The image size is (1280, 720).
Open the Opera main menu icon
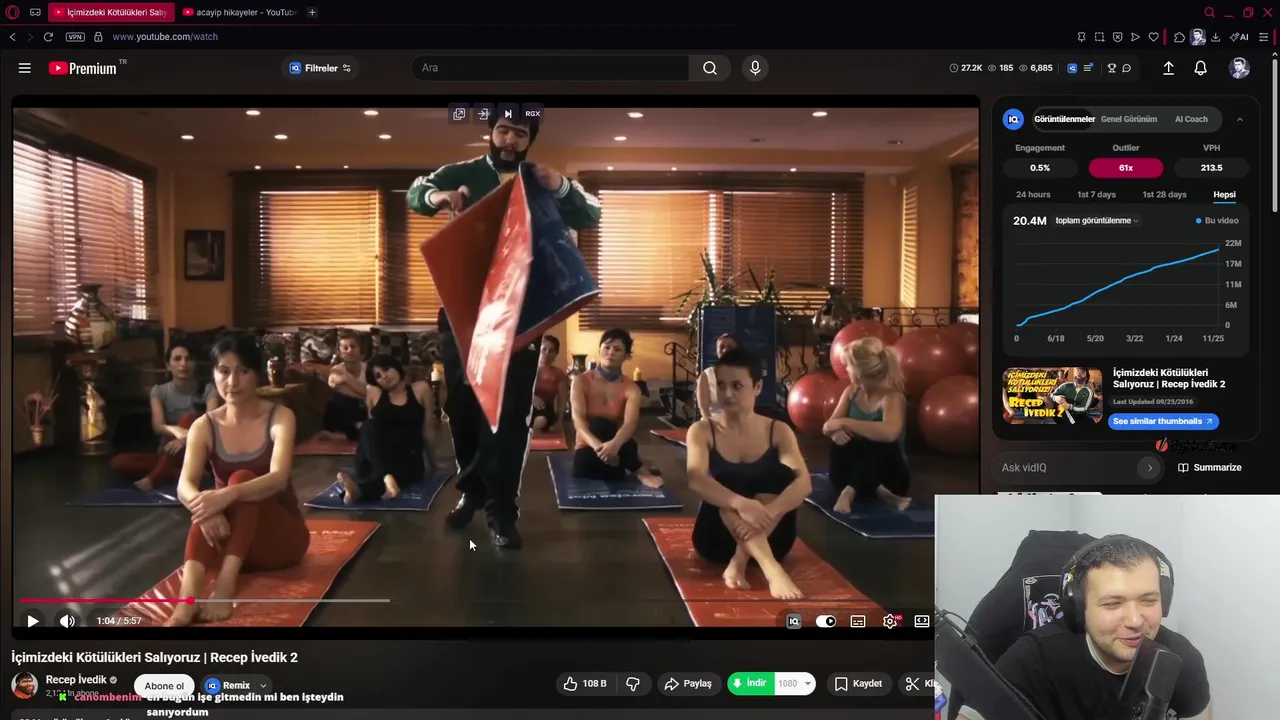click(13, 12)
